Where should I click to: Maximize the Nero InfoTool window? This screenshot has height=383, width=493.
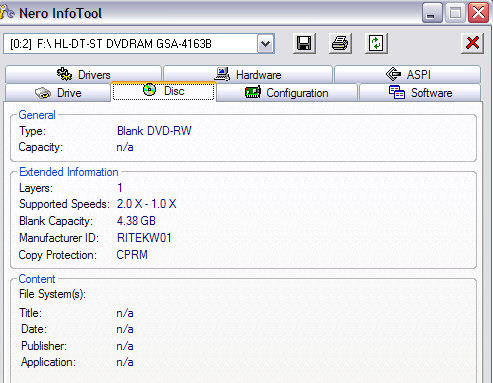[455, 13]
